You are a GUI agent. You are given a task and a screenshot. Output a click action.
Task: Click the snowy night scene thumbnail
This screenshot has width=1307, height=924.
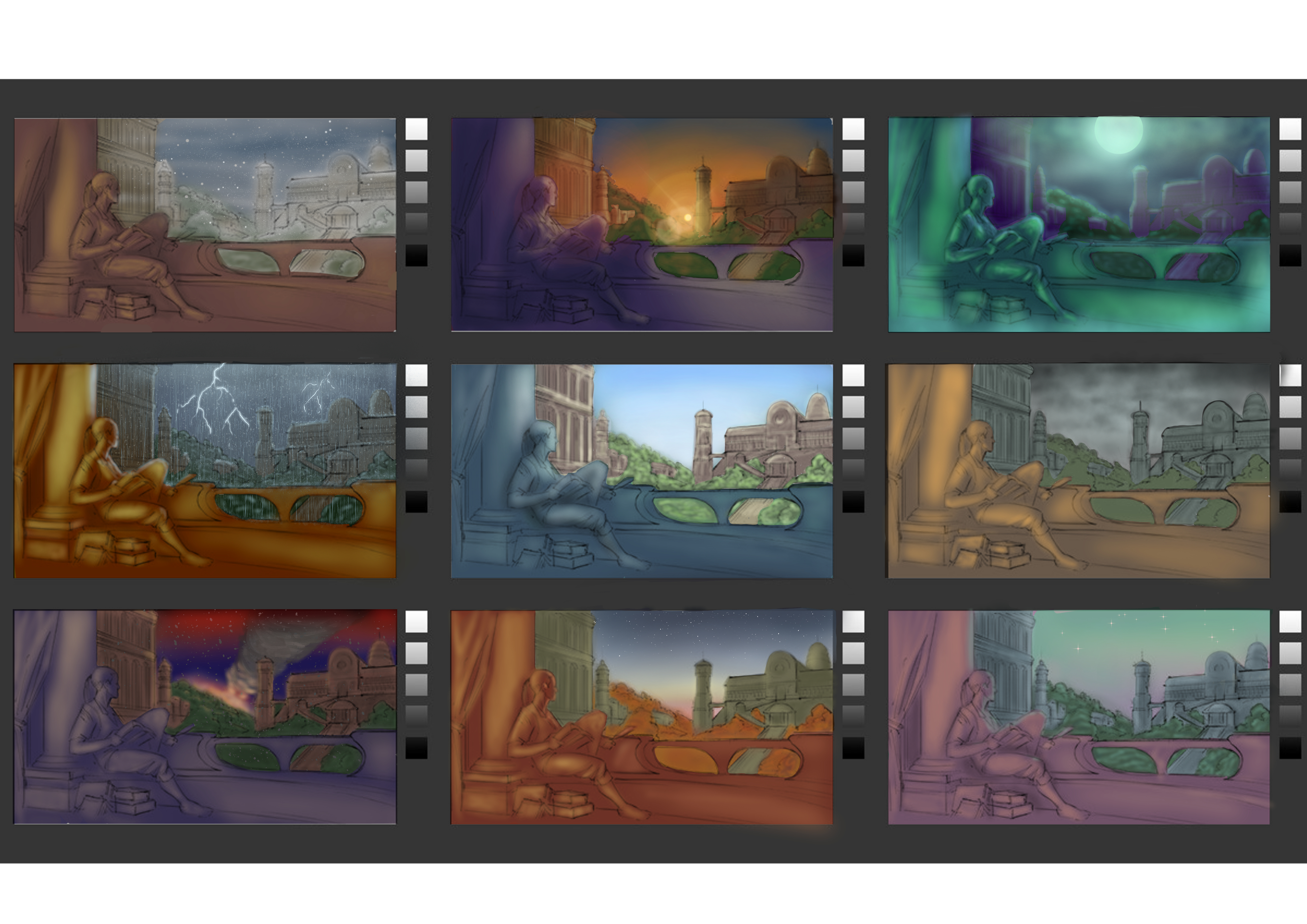pyautogui.click(x=205, y=225)
